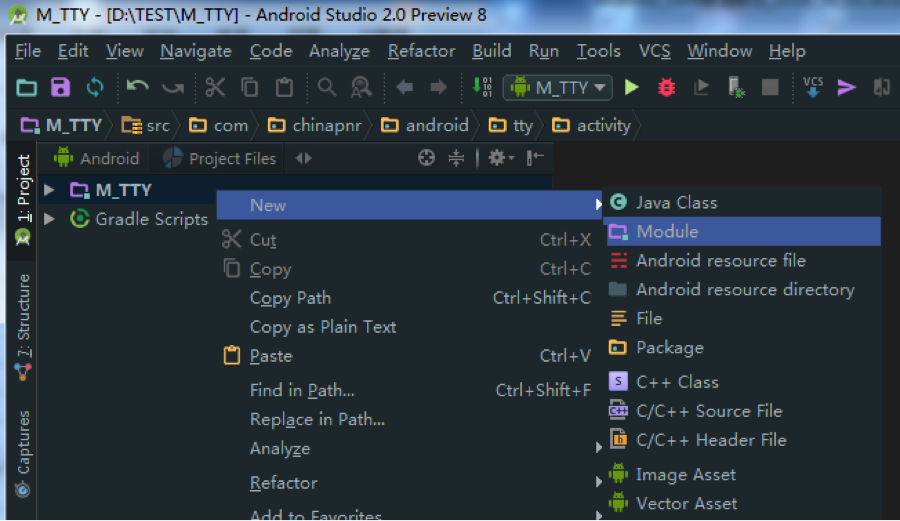Click the chinapnr breadcrumb in navigation bar
This screenshot has width=900, height=521.
pos(320,125)
